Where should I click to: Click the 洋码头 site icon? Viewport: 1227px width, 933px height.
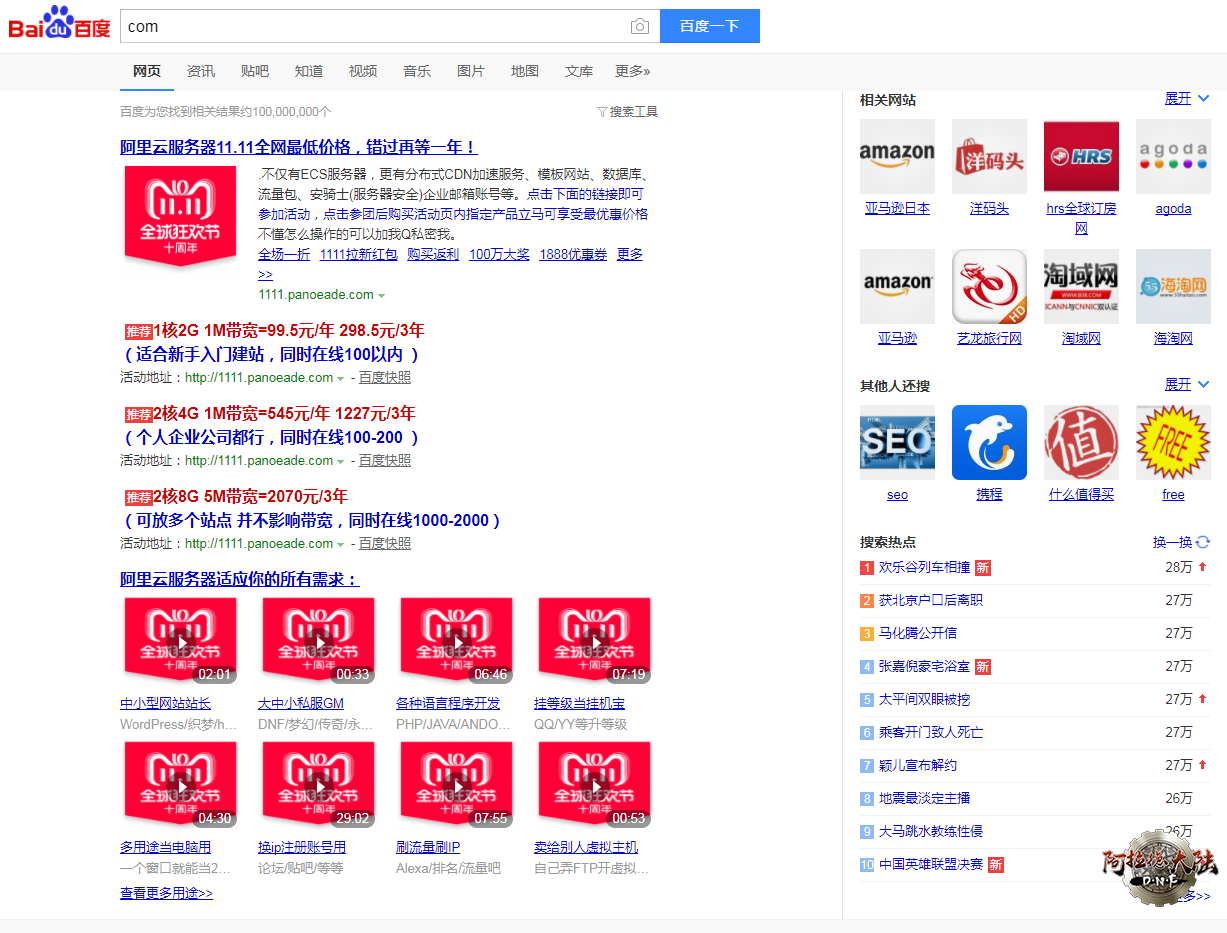tap(989, 156)
